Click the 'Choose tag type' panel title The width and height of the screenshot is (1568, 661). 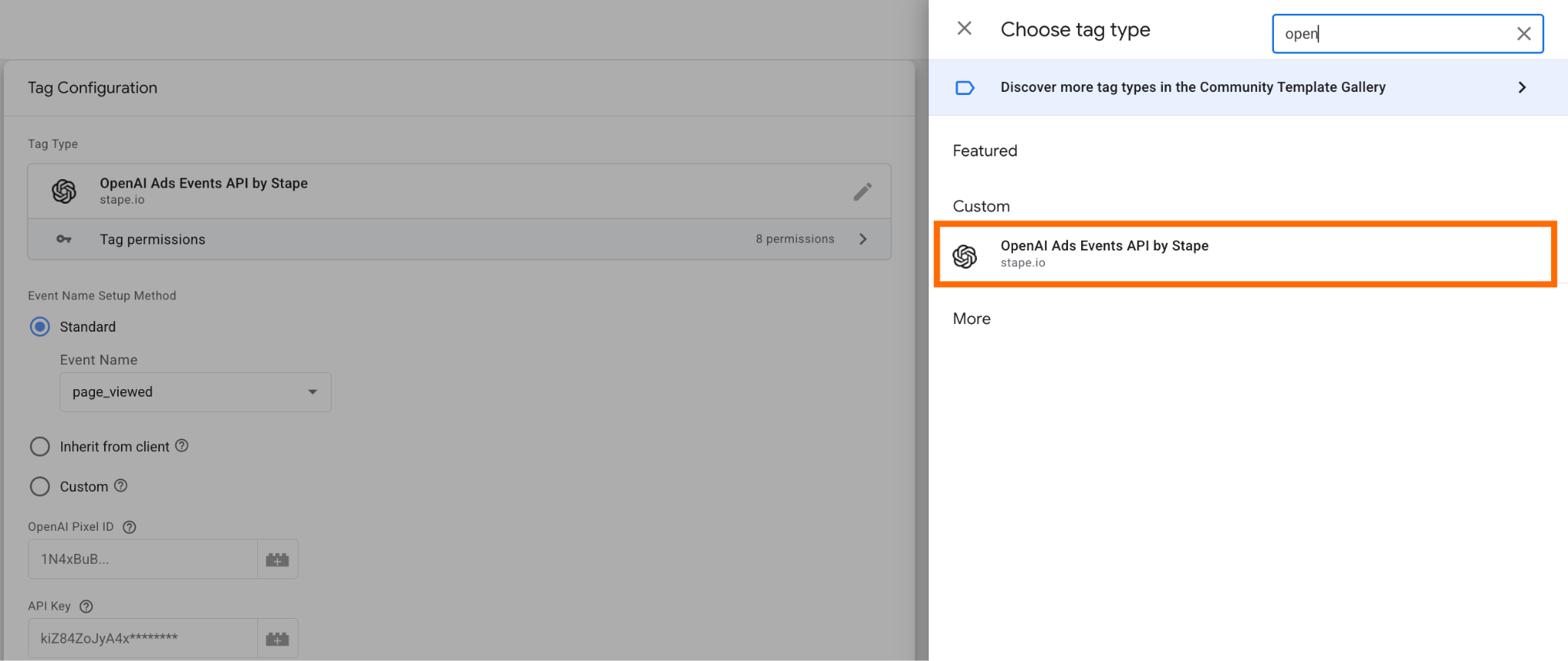point(1075,30)
